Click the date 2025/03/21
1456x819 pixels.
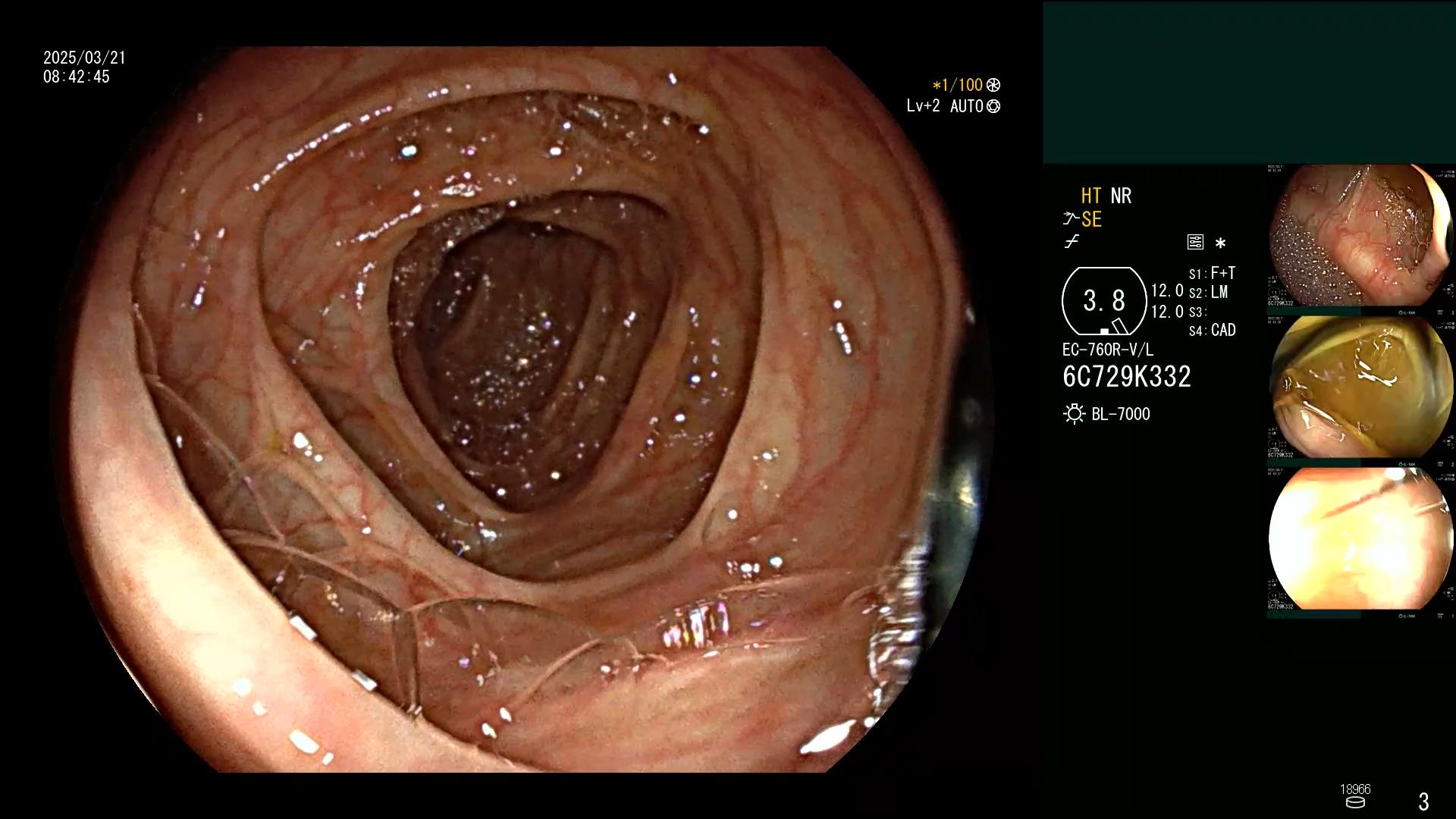[84, 58]
